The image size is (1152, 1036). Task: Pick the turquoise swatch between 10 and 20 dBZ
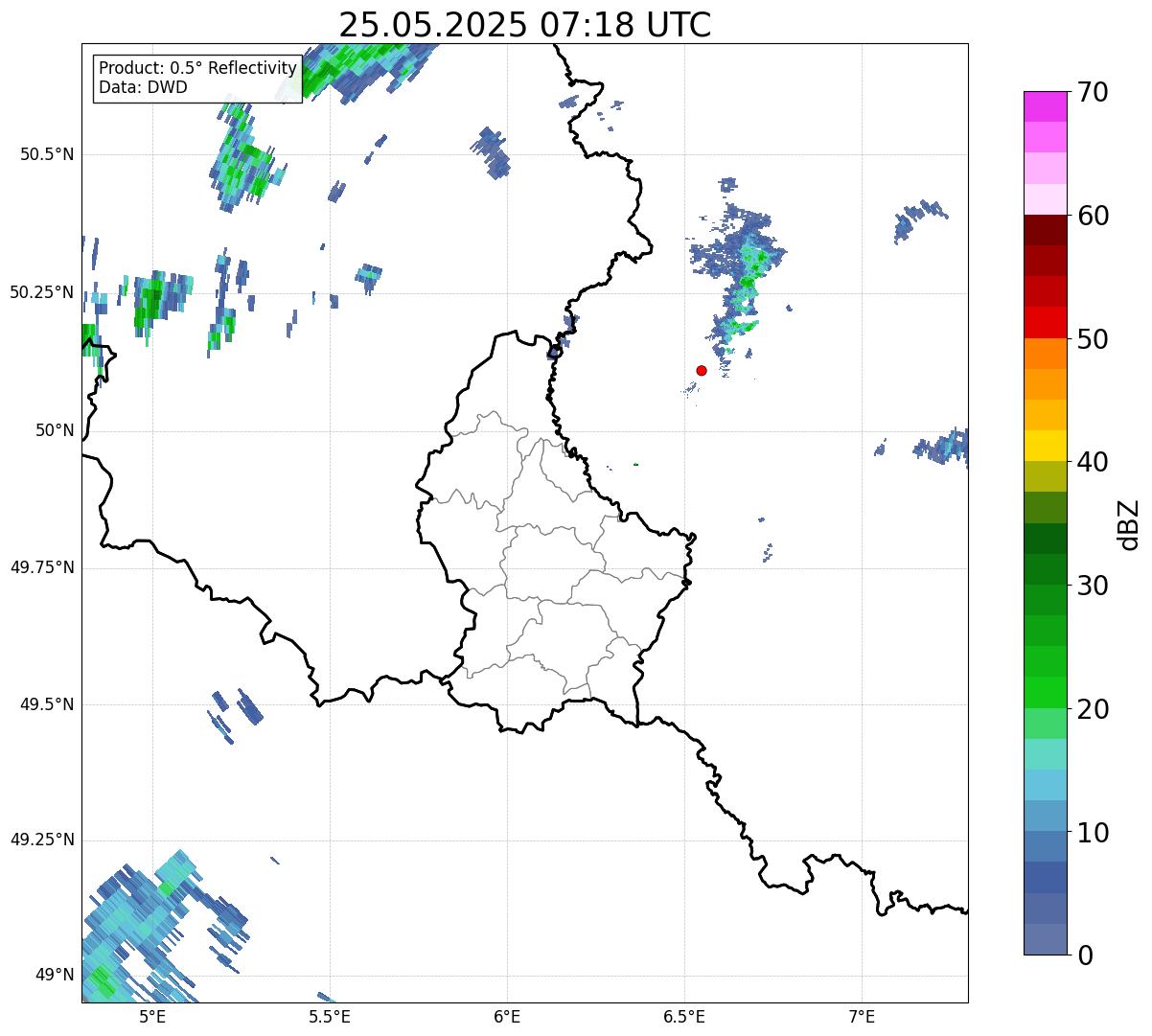pyautogui.click(x=1046, y=753)
